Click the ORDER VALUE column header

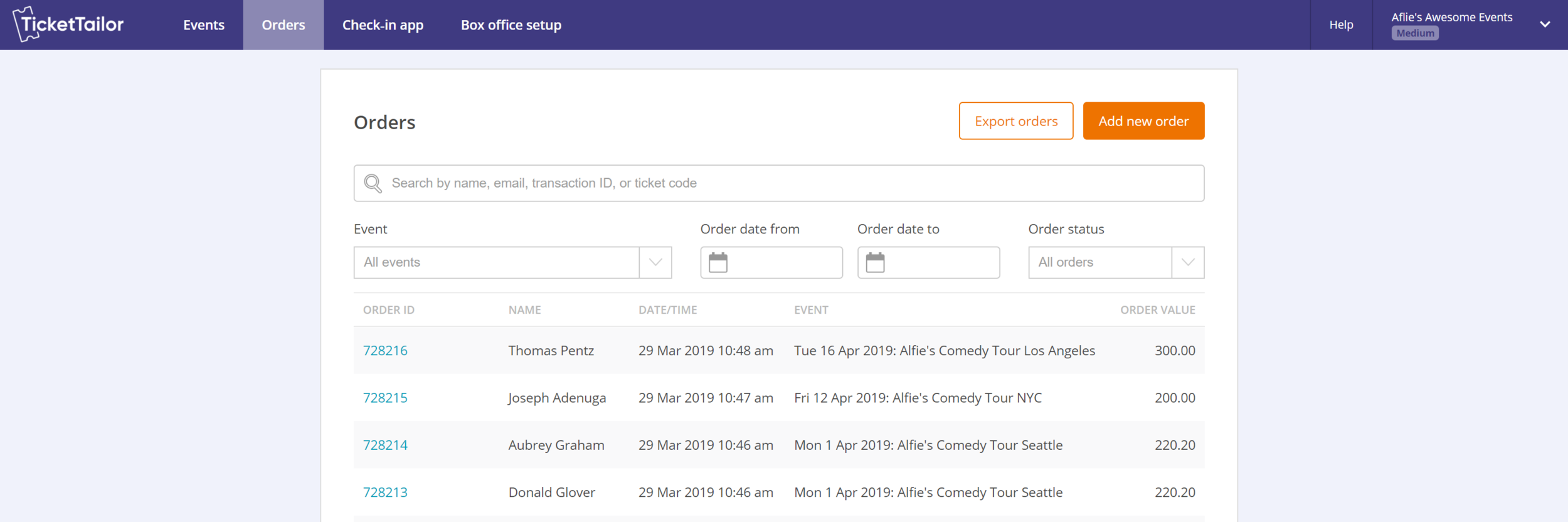click(1158, 310)
